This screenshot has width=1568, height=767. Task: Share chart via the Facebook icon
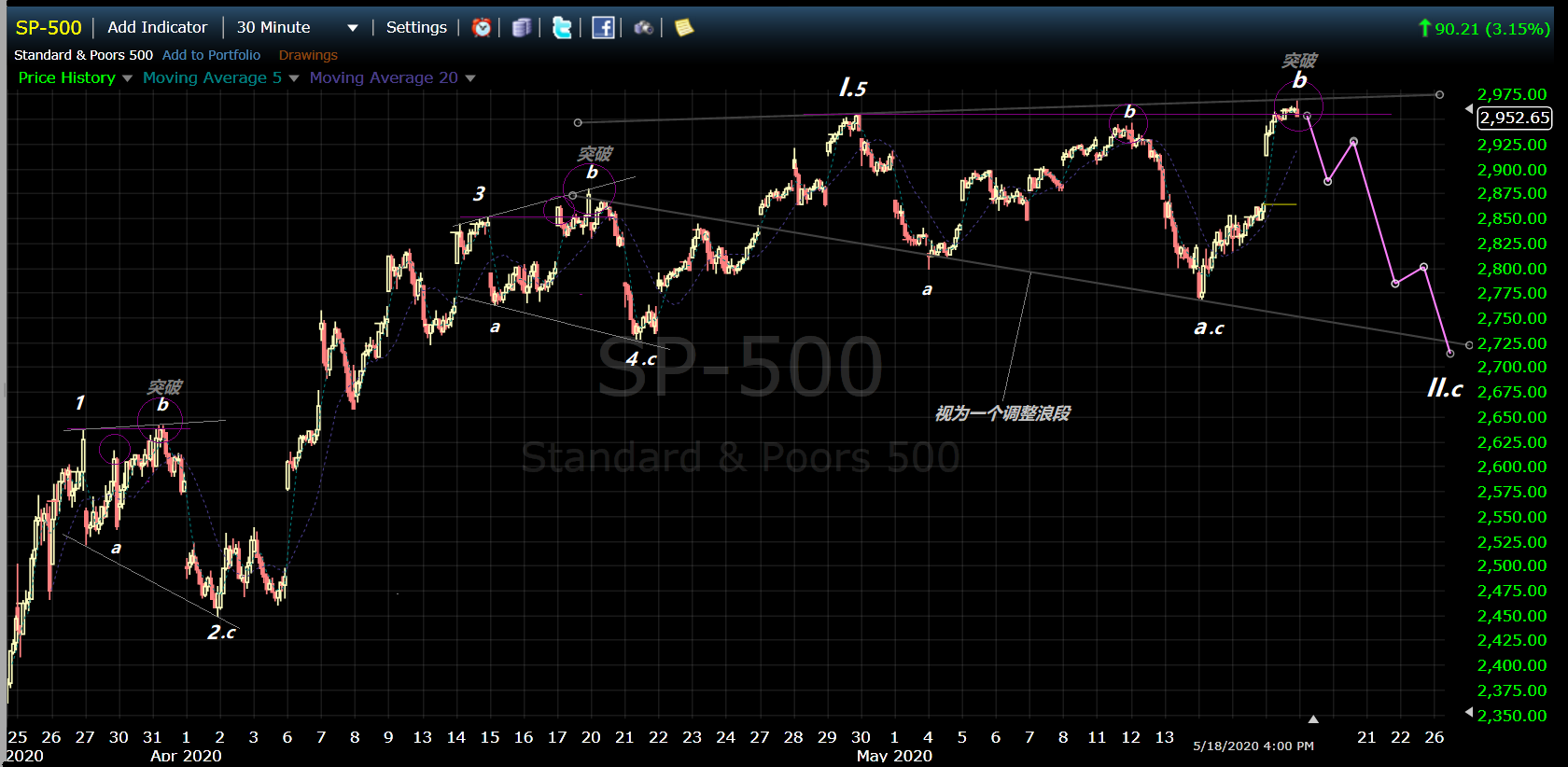coord(603,28)
